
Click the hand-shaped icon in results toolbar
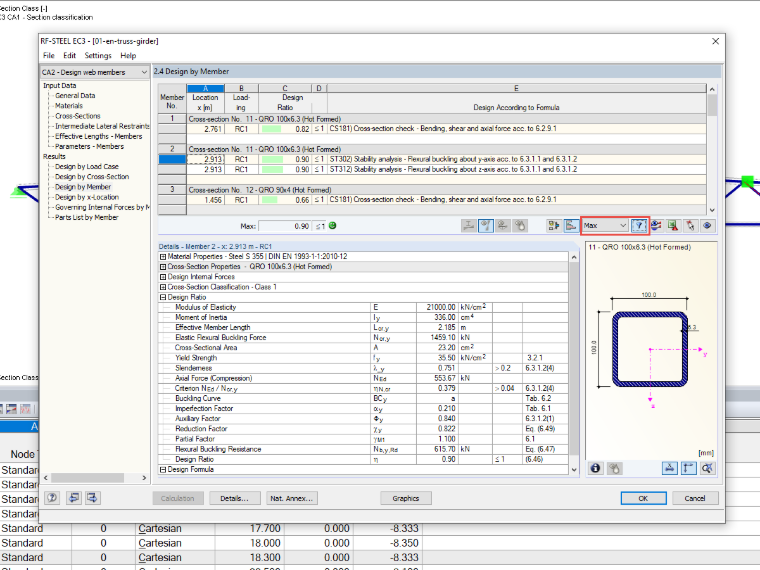520,225
